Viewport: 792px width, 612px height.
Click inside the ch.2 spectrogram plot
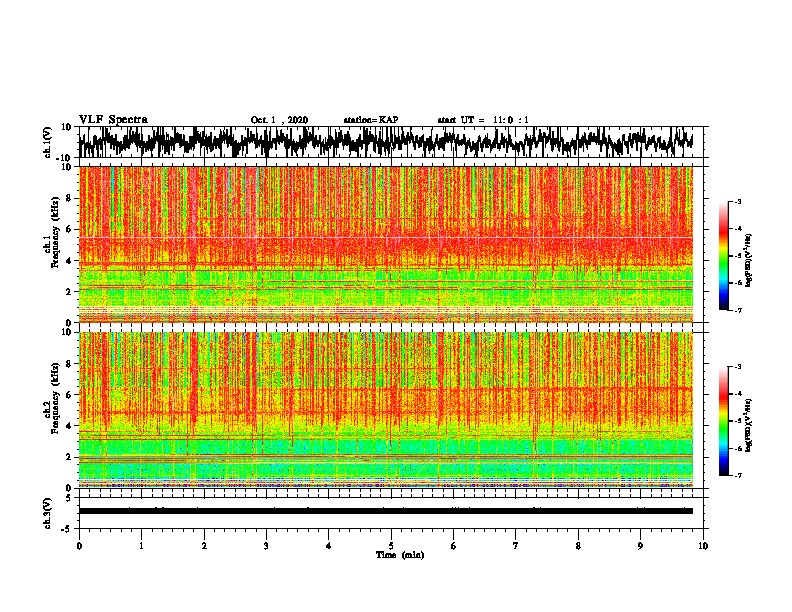[386, 410]
